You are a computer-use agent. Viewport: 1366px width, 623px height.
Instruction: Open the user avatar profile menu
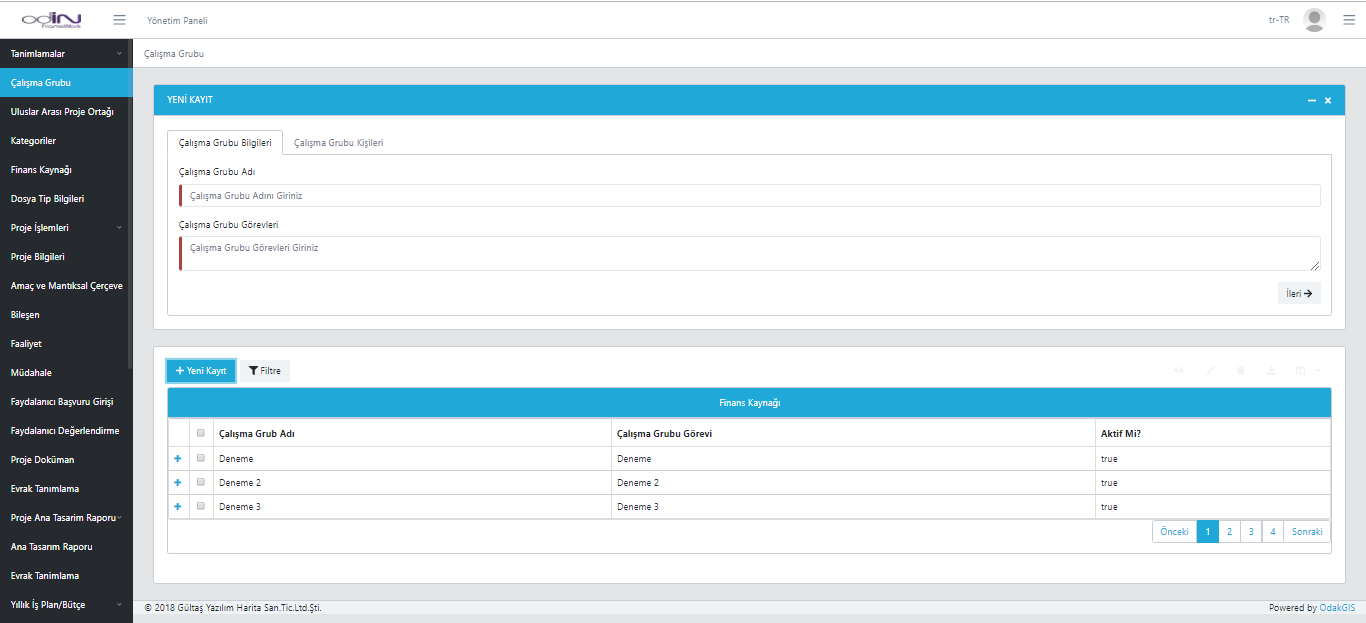(1314, 20)
